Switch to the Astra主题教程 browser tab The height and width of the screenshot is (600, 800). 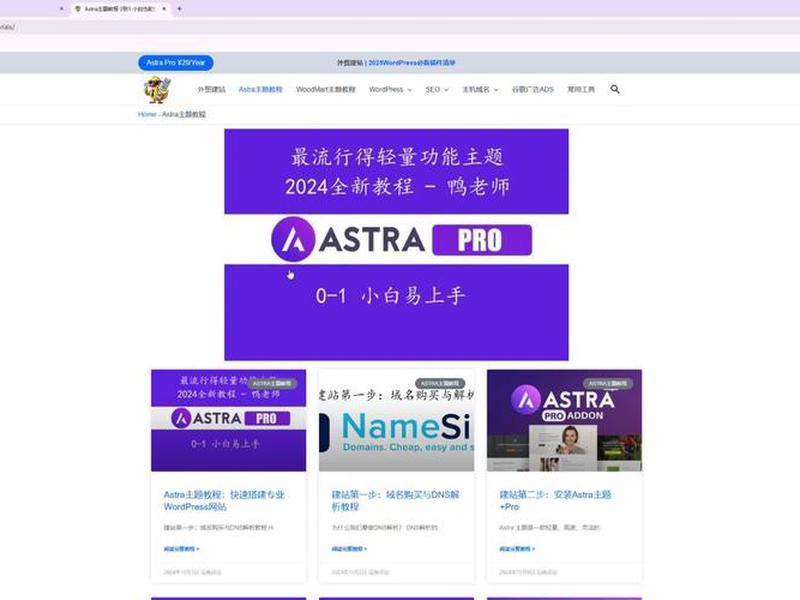(x=119, y=9)
